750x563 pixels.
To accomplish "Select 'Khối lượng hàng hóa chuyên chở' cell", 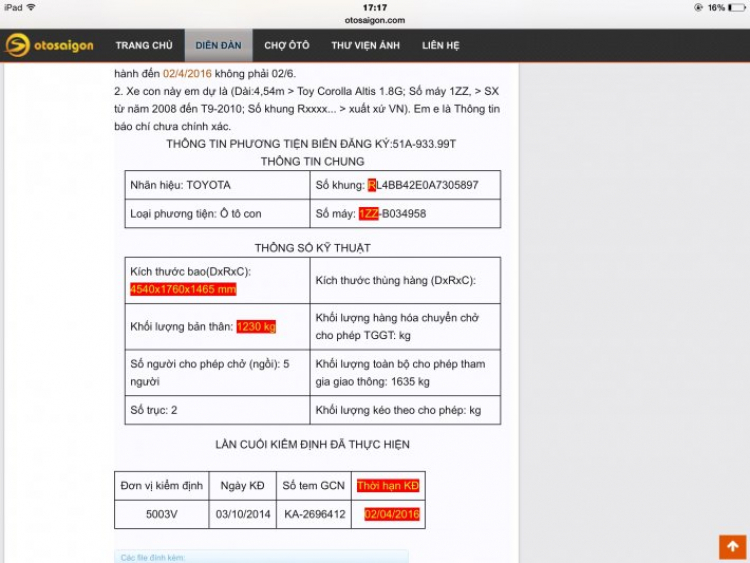I will click(405, 327).
